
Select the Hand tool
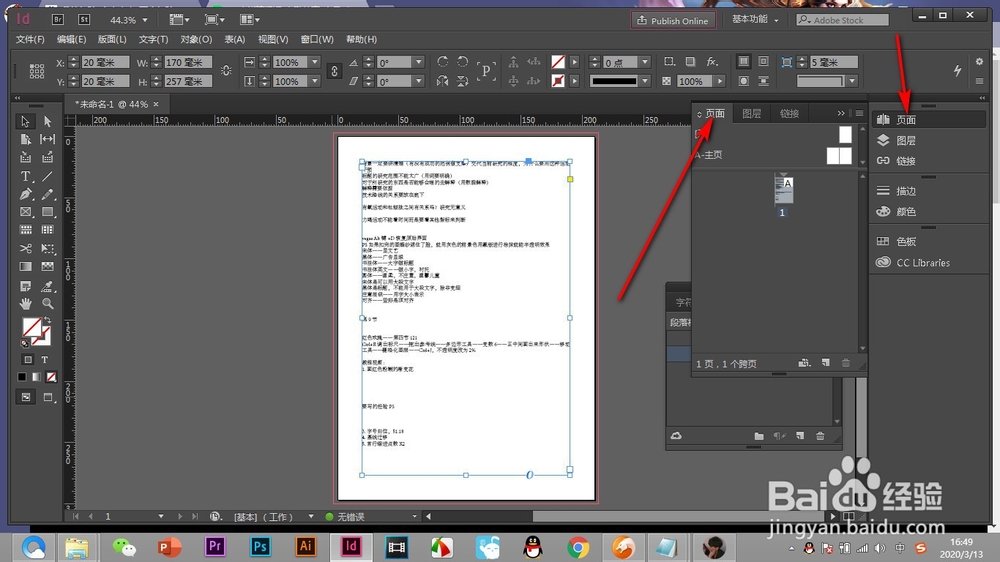tap(26, 304)
